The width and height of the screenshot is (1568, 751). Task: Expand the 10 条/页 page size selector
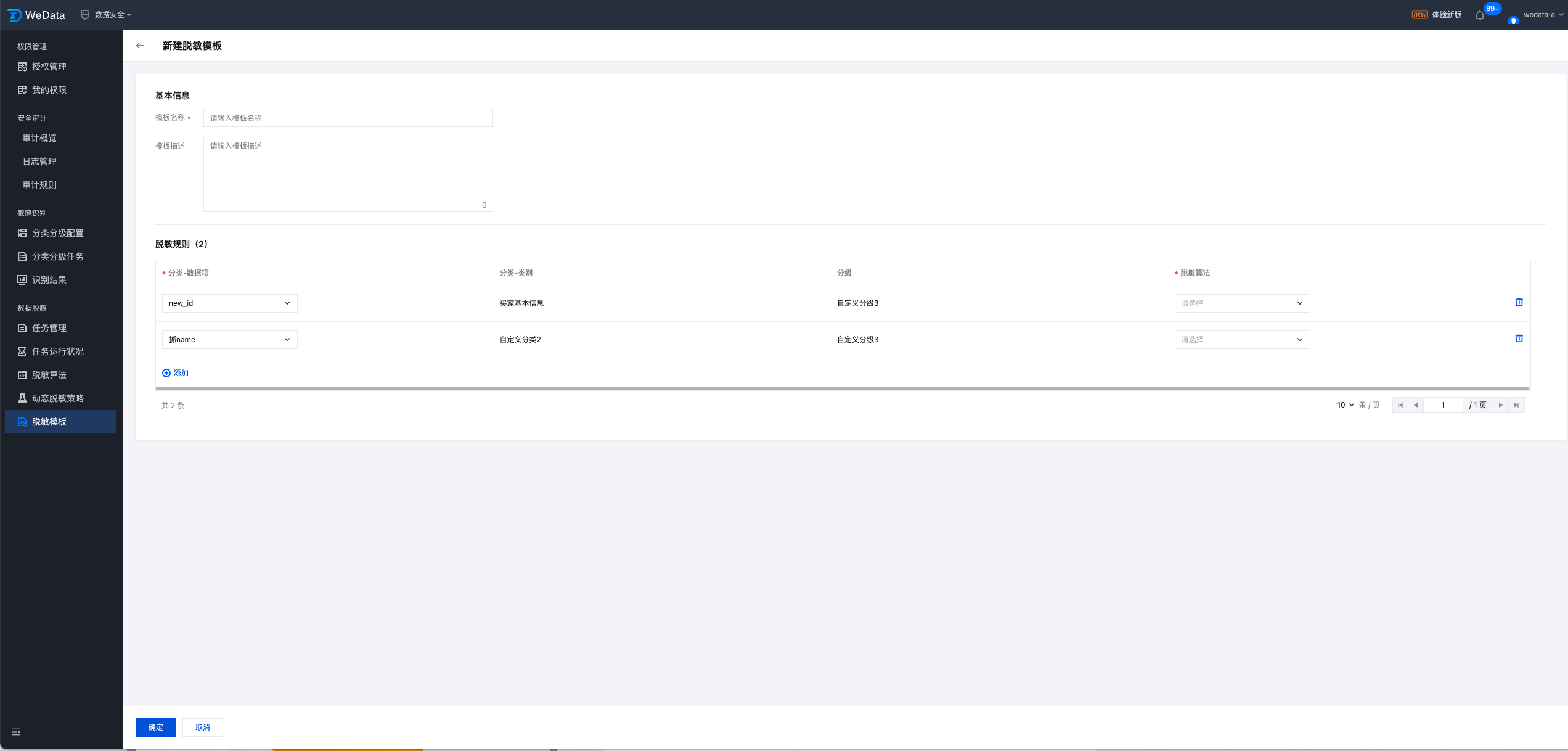(1345, 405)
